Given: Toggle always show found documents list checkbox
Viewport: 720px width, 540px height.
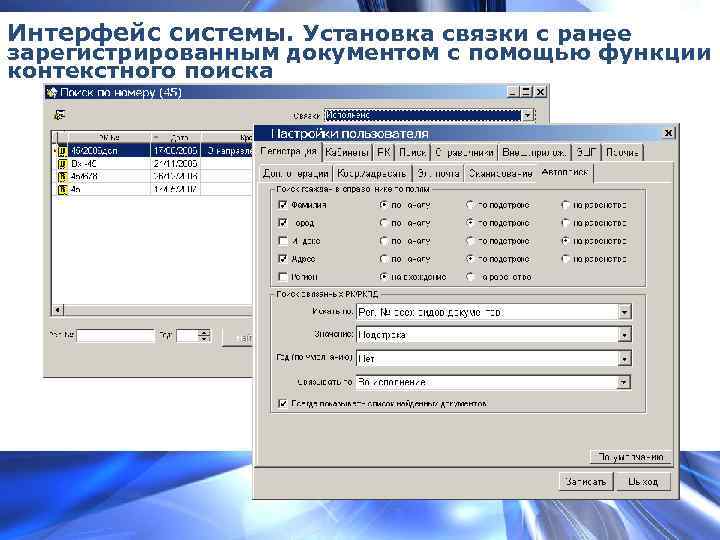Looking at the screenshot, I should pyautogui.click(x=283, y=404).
